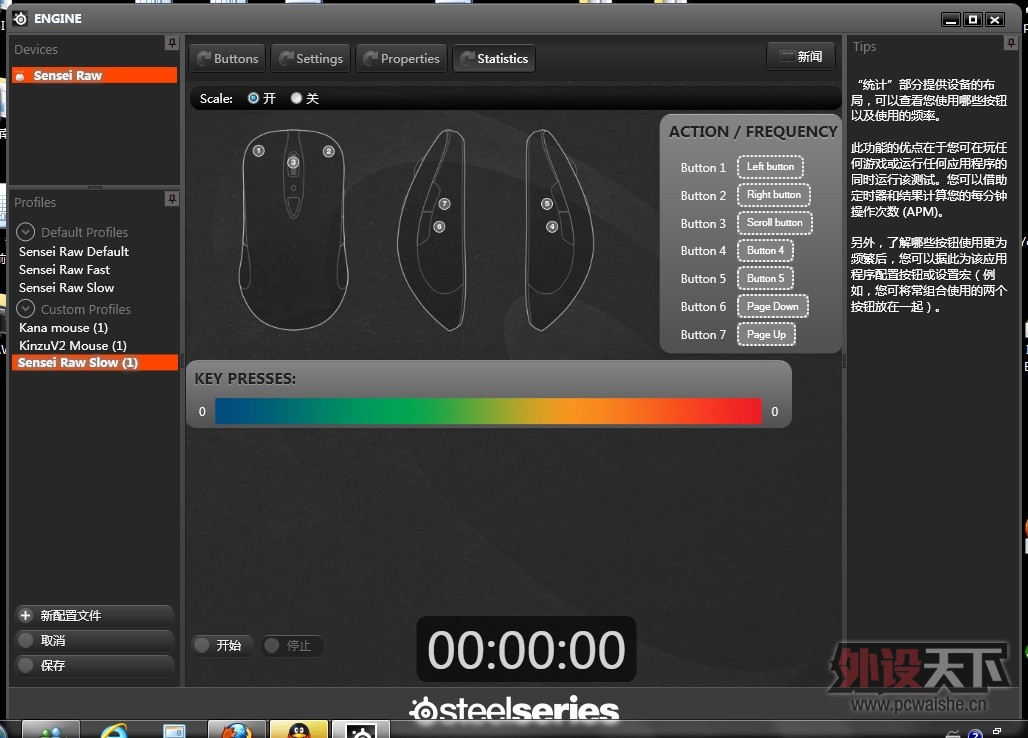Switch to the Settings tab
The height and width of the screenshot is (738, 1028).
point(311,58)
